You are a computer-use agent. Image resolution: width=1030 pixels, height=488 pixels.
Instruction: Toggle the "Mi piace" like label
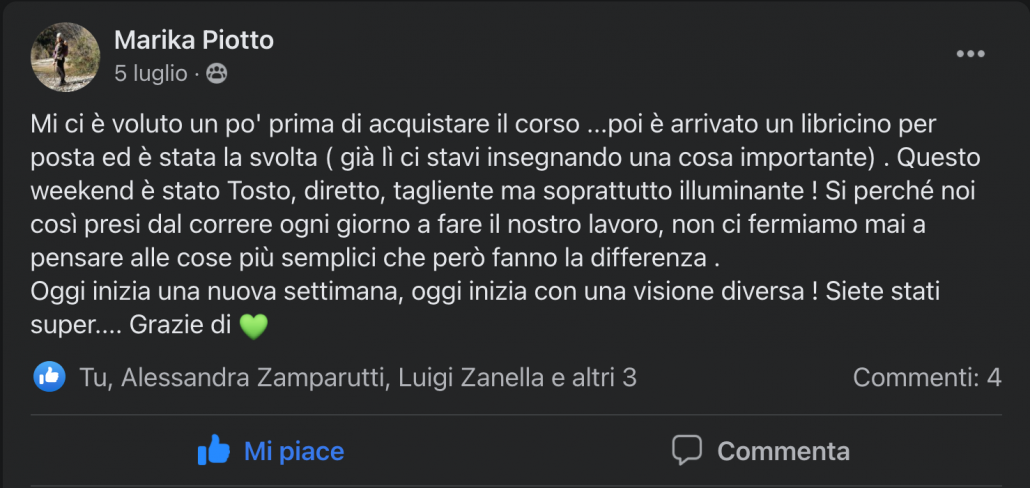[x=294, y=451]
